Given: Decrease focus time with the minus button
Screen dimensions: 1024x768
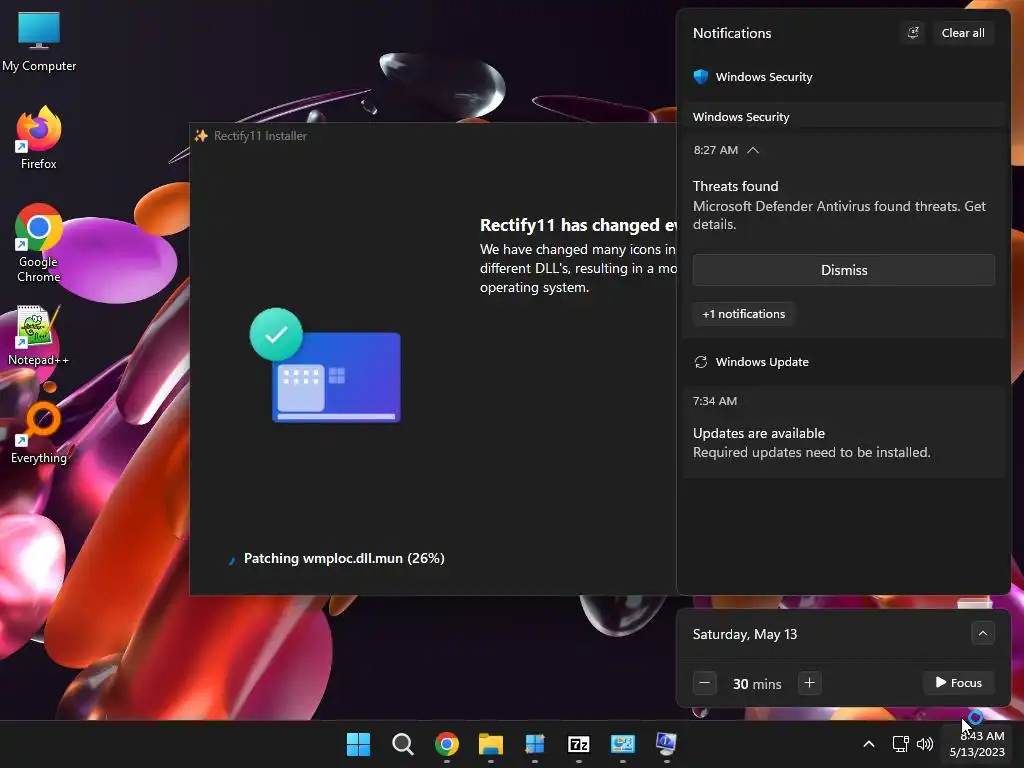Looking at the screenshot, I should coord(705,683).
